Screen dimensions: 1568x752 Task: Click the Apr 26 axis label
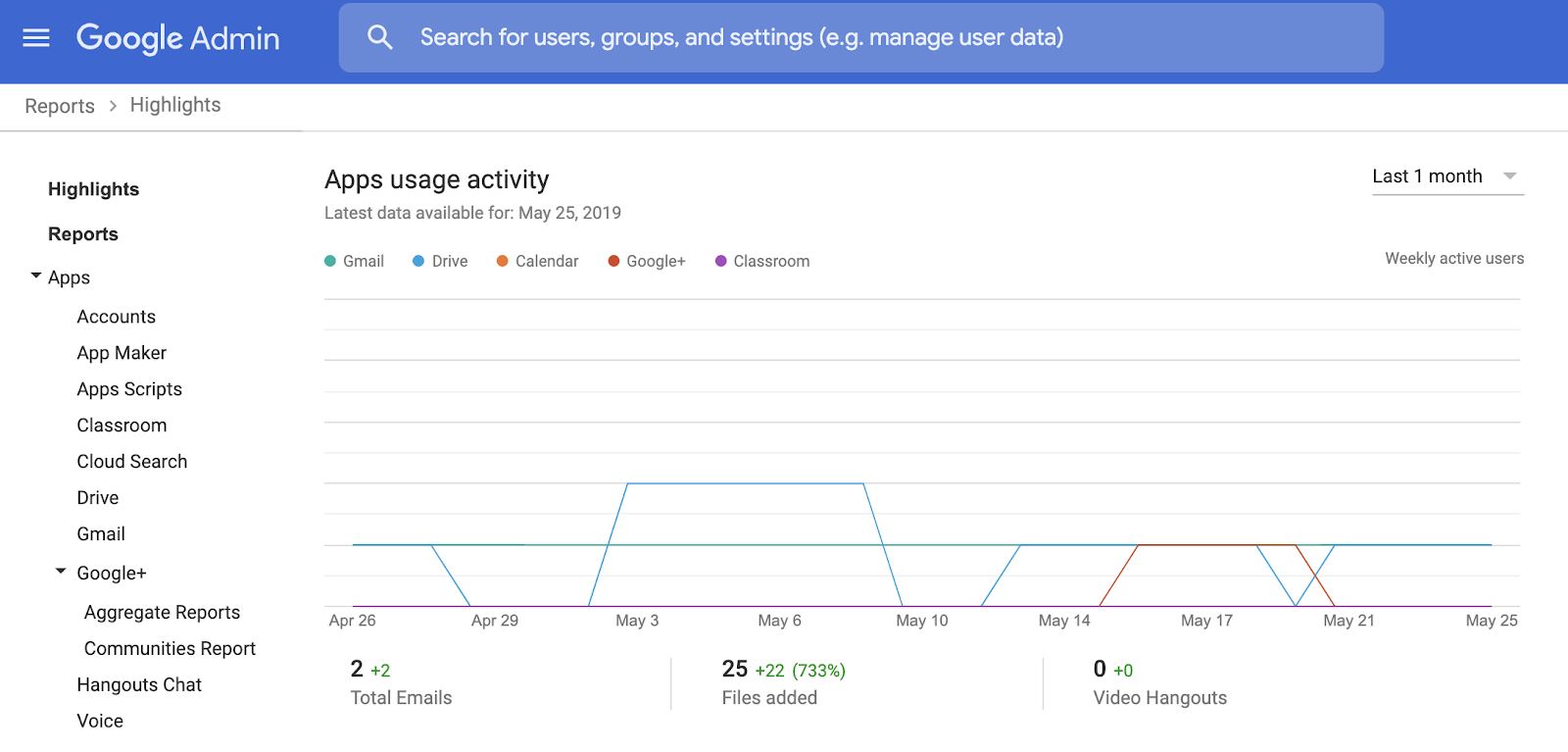tap(353, 621)
